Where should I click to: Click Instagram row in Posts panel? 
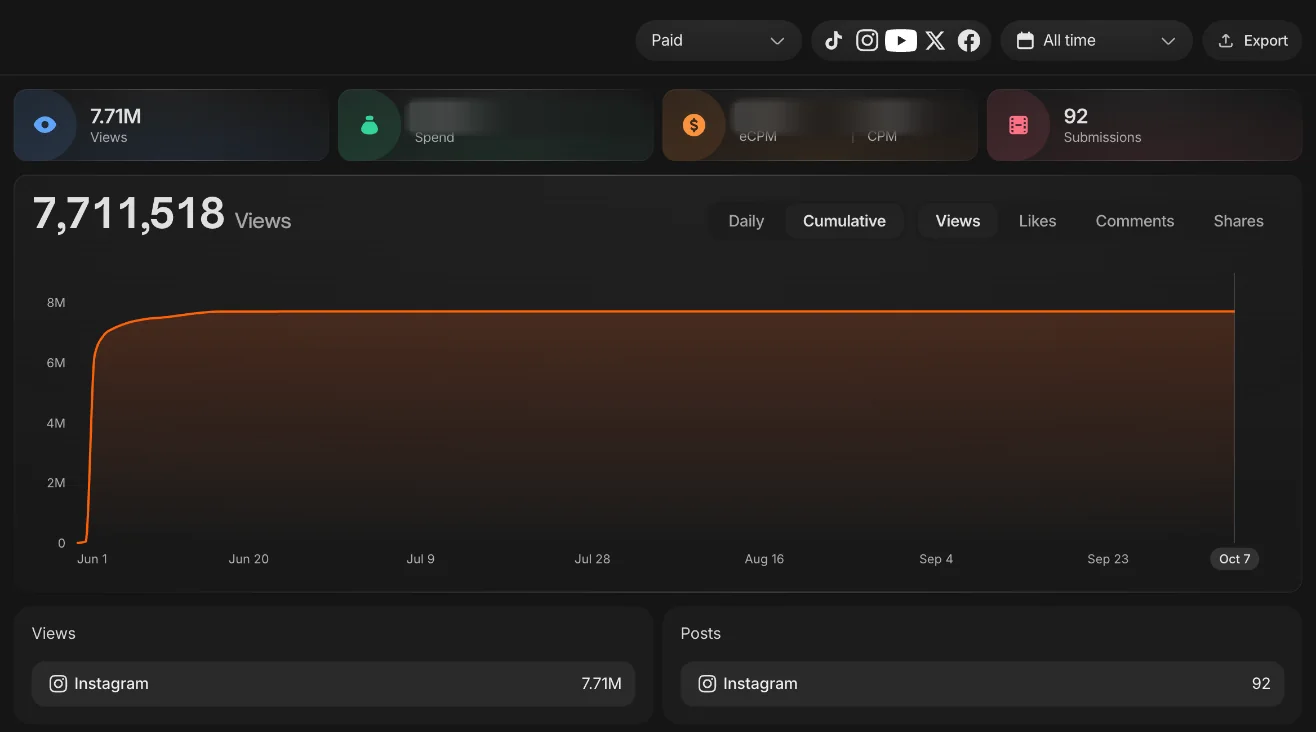(x=982, y=684)
